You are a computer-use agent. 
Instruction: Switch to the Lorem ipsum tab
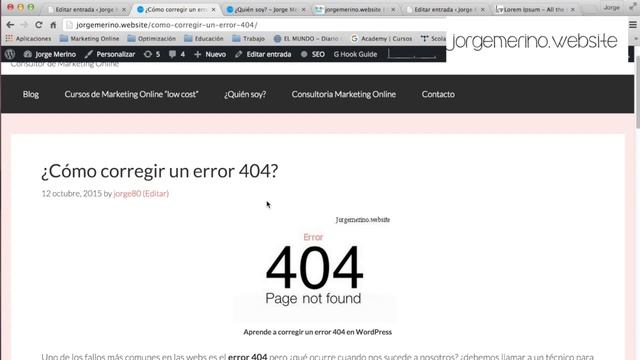tap(534, 9)
